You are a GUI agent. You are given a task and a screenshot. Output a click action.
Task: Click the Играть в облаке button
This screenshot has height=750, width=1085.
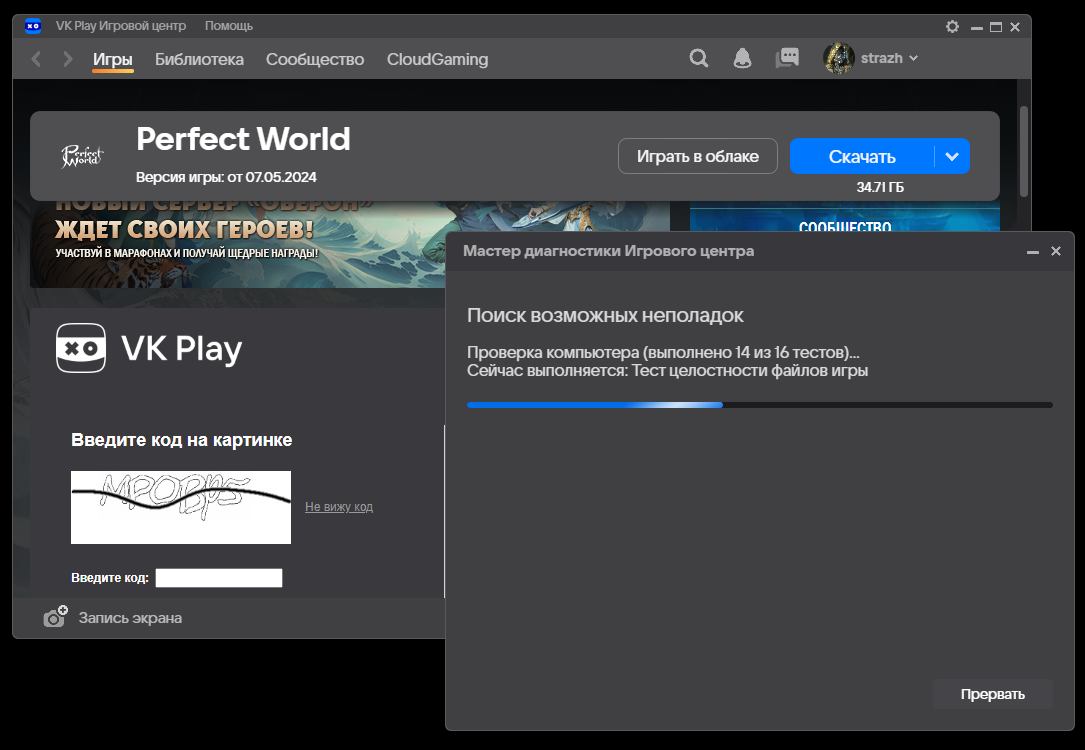tap(697, 156)
